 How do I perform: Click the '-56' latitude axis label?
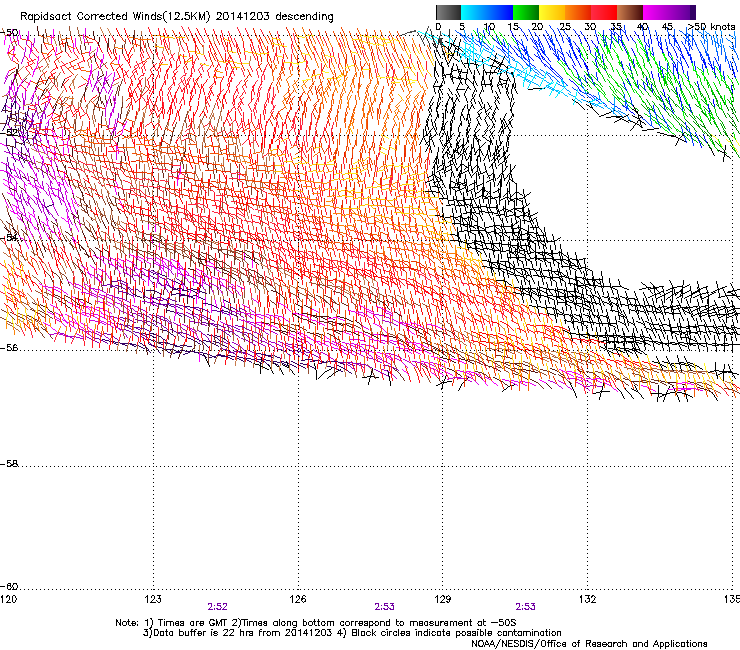[x=9, y=348]
